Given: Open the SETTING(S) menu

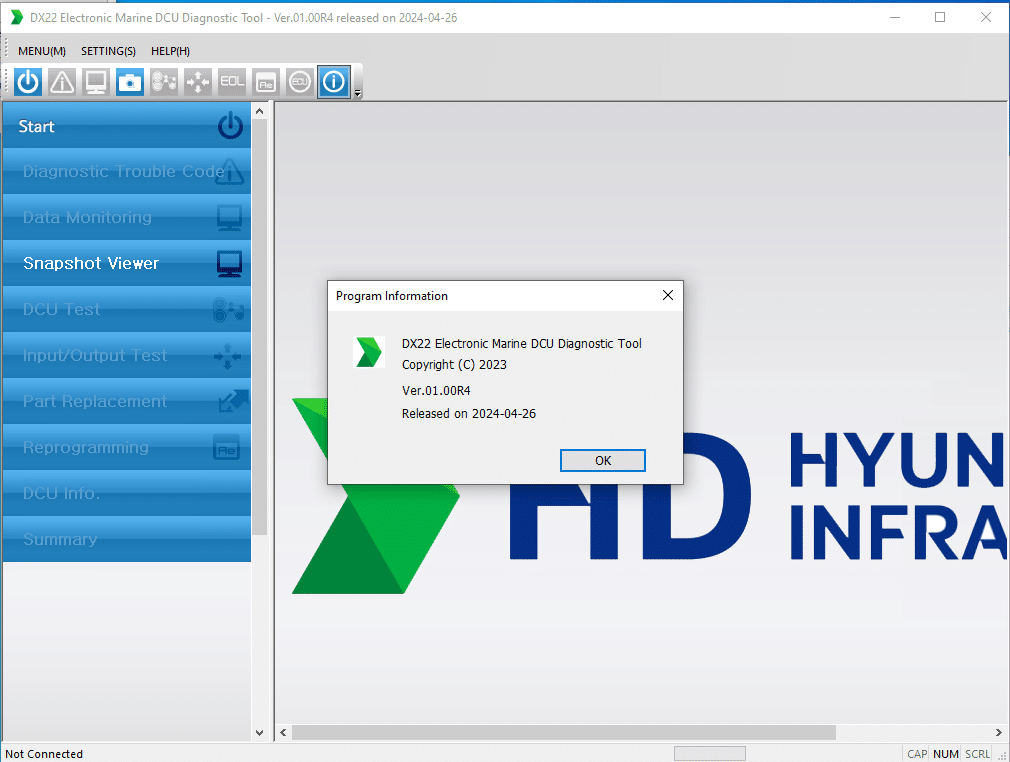Looking at the screenshot, I should (108, 51).
